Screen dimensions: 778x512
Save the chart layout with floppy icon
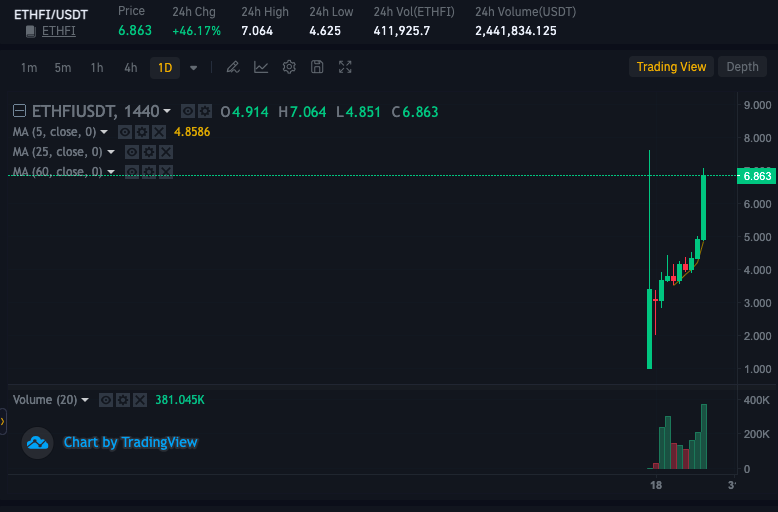pyautogui.click(x=317, y=67)
